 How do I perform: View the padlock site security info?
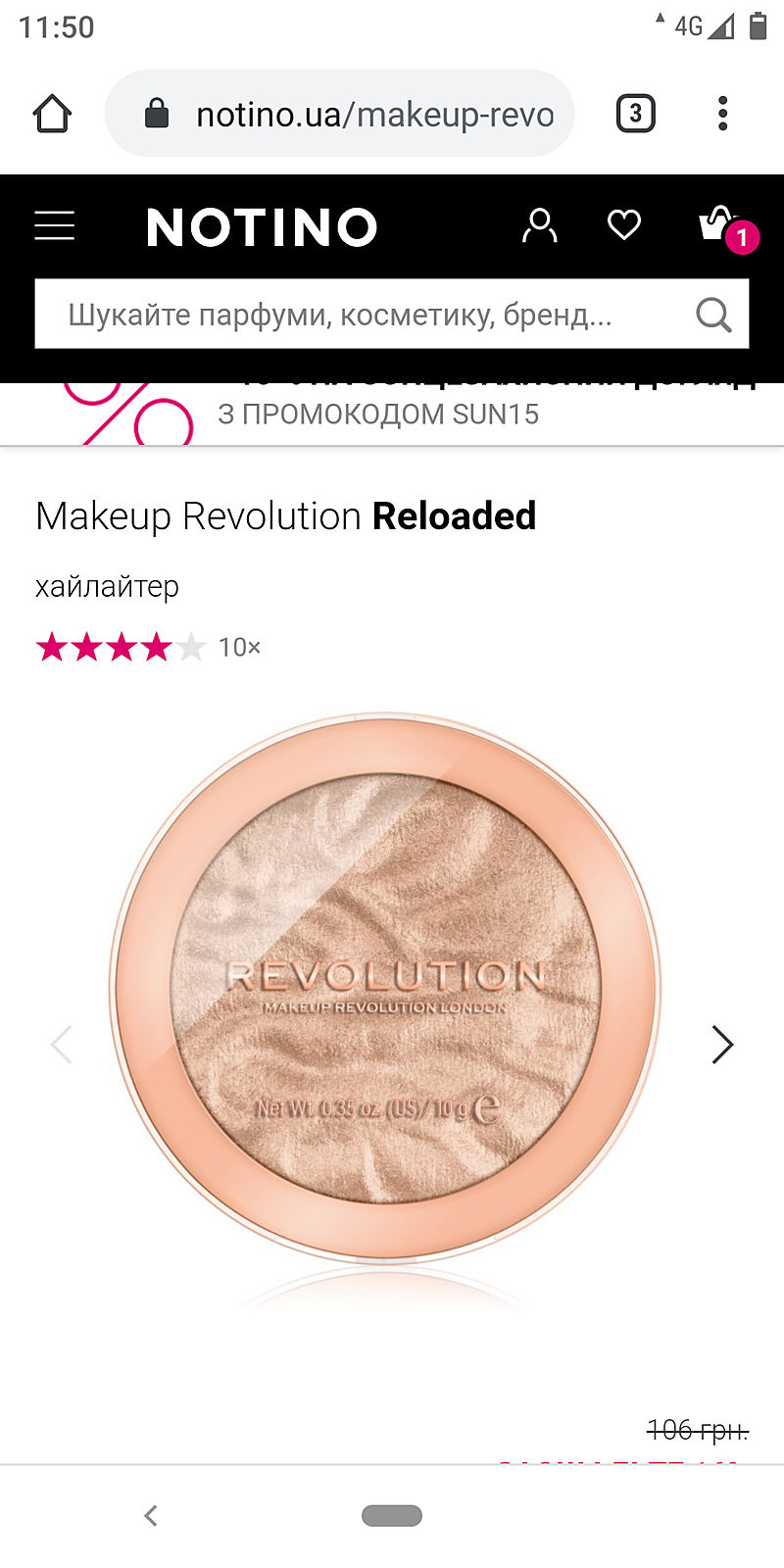pyautogui.click(x=156, y=114)
